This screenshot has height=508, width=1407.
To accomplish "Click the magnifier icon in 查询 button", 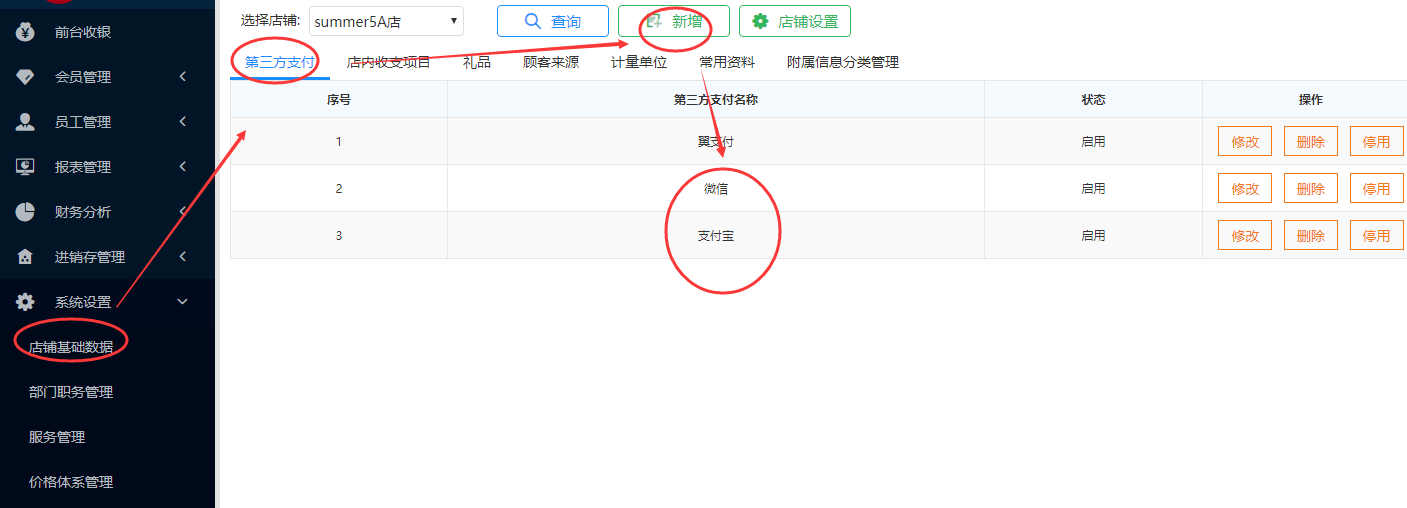I will click(x=533, y=21).
